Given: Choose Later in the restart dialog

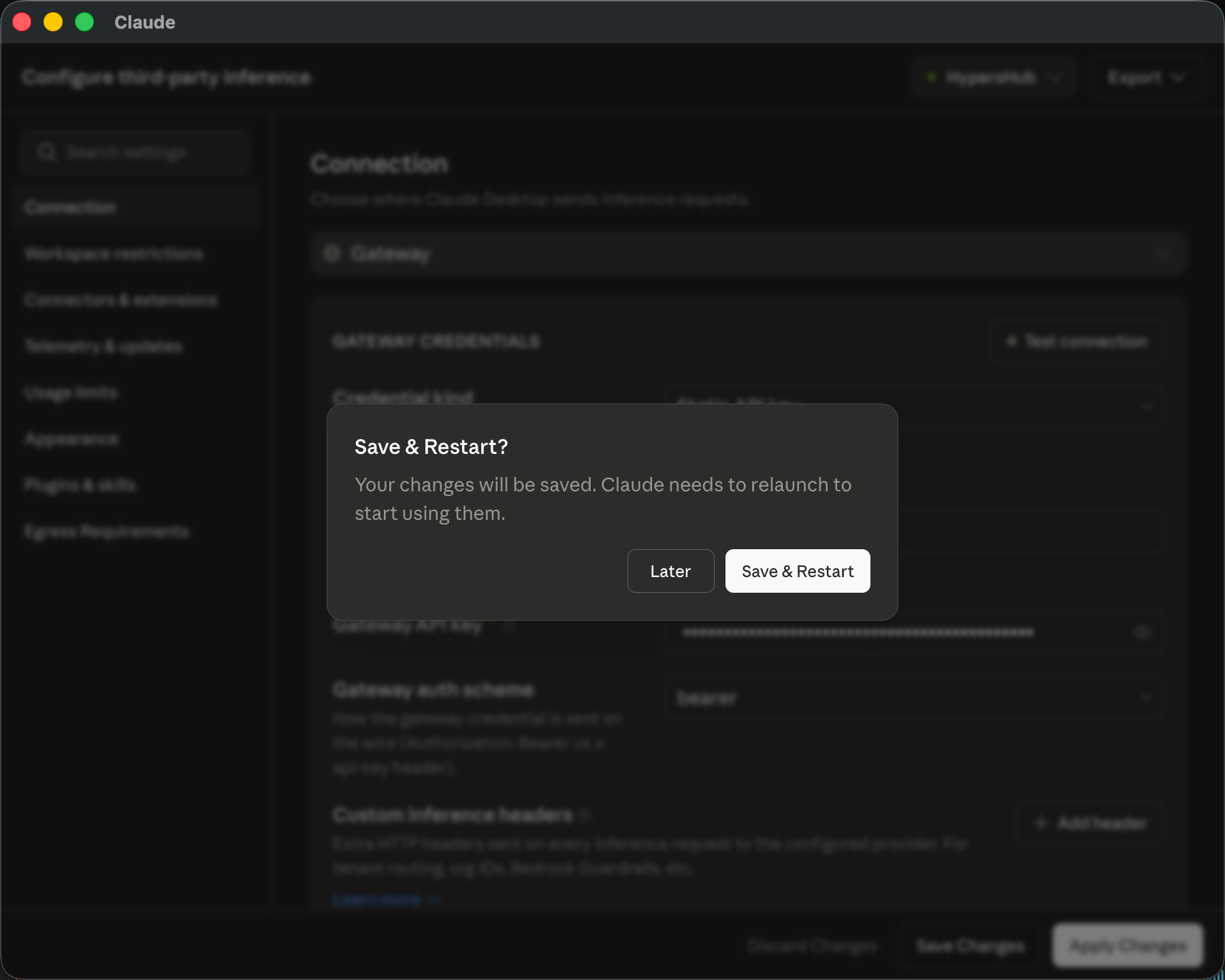Looking at the screenshot, I should tap(670, 571).
